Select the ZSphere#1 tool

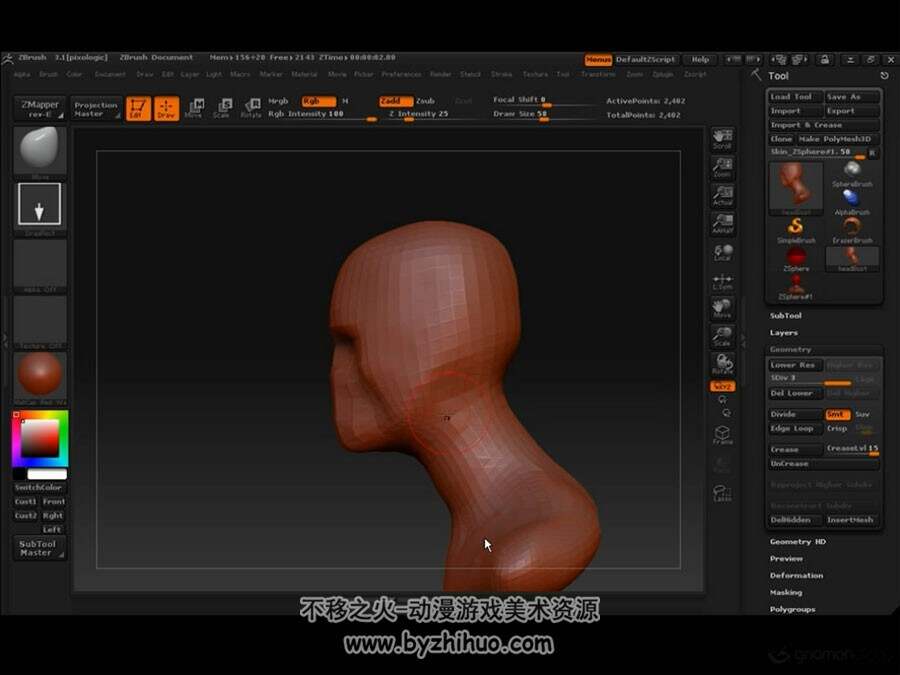tap(796, 287)
